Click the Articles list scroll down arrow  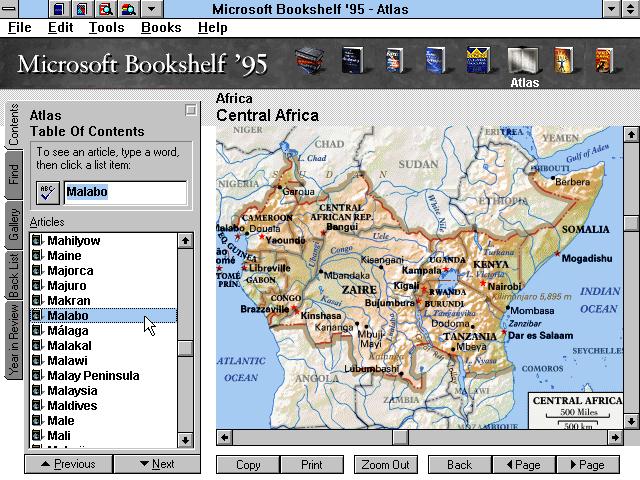click(185, 440)
